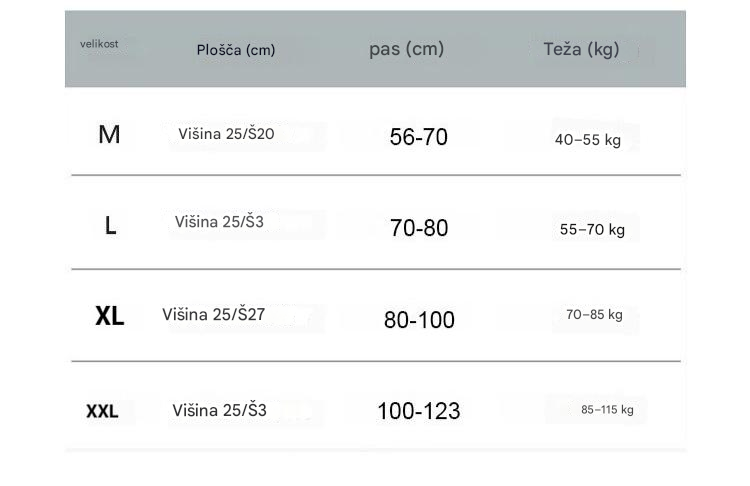Select the weight range 85–115 kg
750x486 pixels.
(607, 410)
